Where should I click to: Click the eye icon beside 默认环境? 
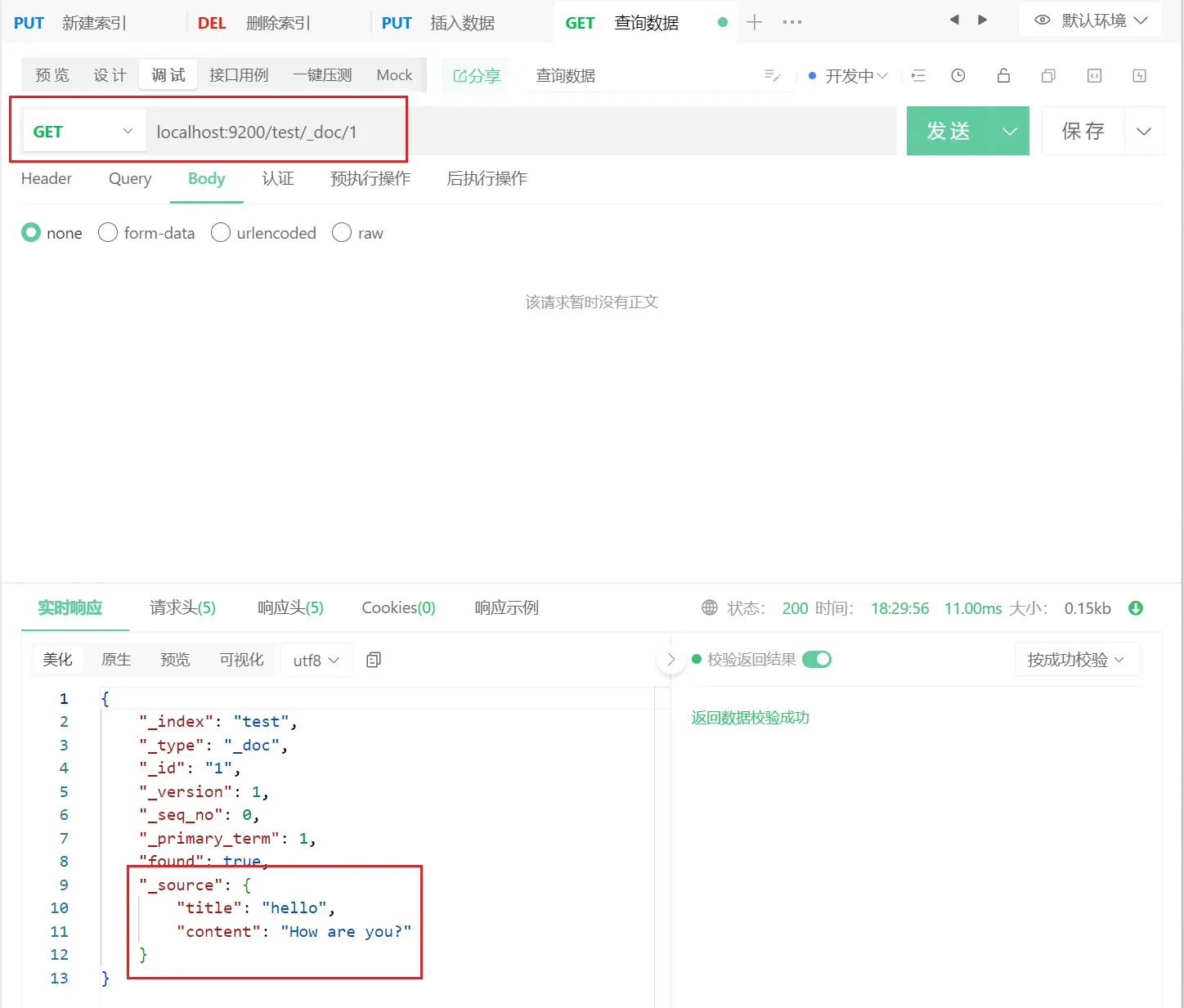(1042, 20)
